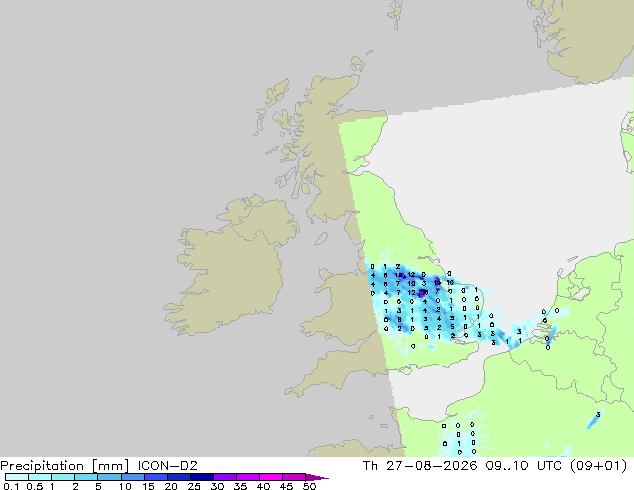The image size is (634, 490).
Task: Pick the 15 to 20 mm blue swatch
Action: 156,477
